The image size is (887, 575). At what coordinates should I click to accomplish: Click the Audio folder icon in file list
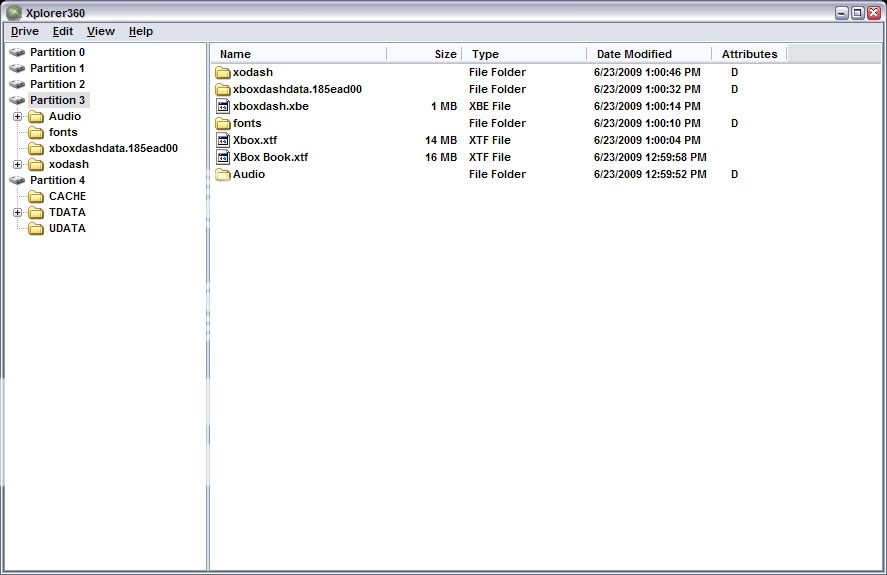tap(223, 174)
